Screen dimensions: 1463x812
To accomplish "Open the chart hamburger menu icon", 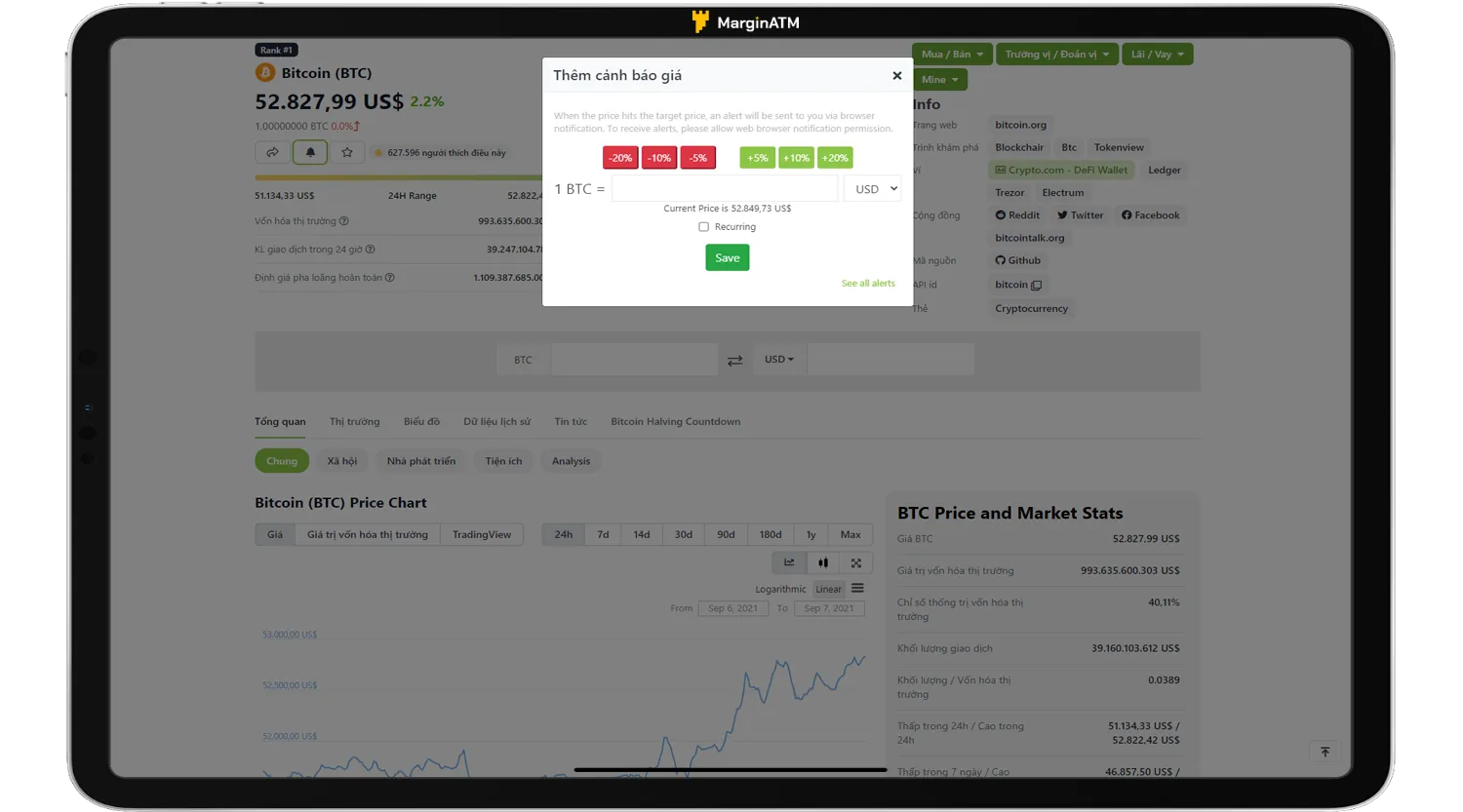I will pos(857,588).
